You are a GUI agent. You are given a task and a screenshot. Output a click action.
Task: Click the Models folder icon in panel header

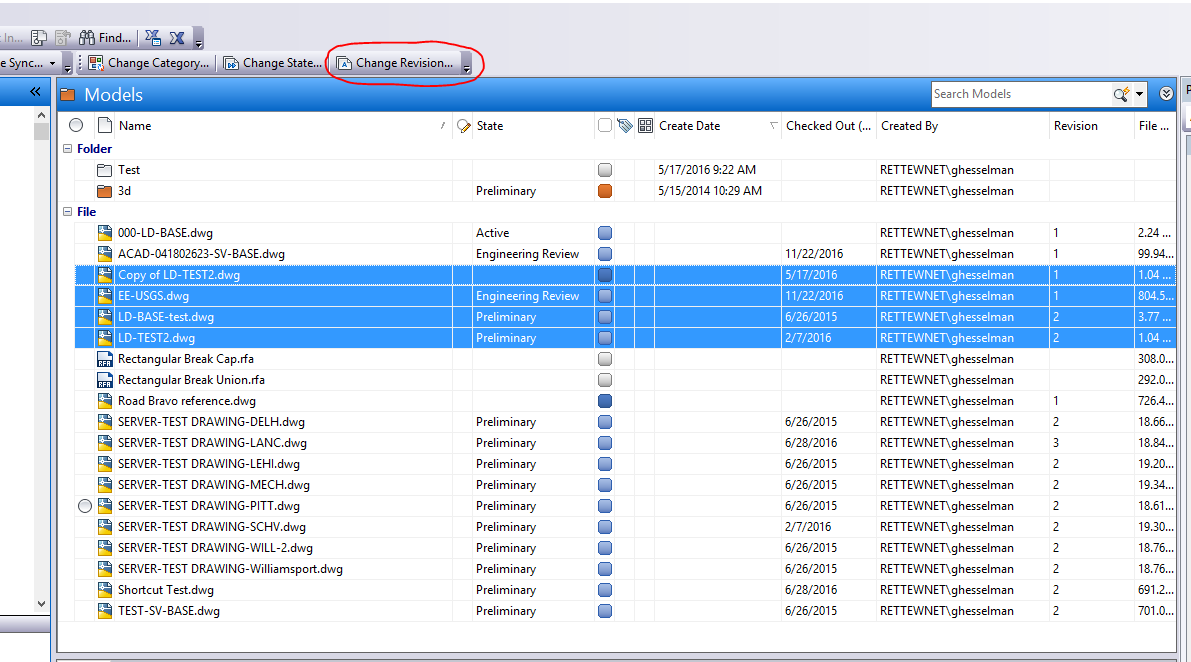[x=67, y=93]
